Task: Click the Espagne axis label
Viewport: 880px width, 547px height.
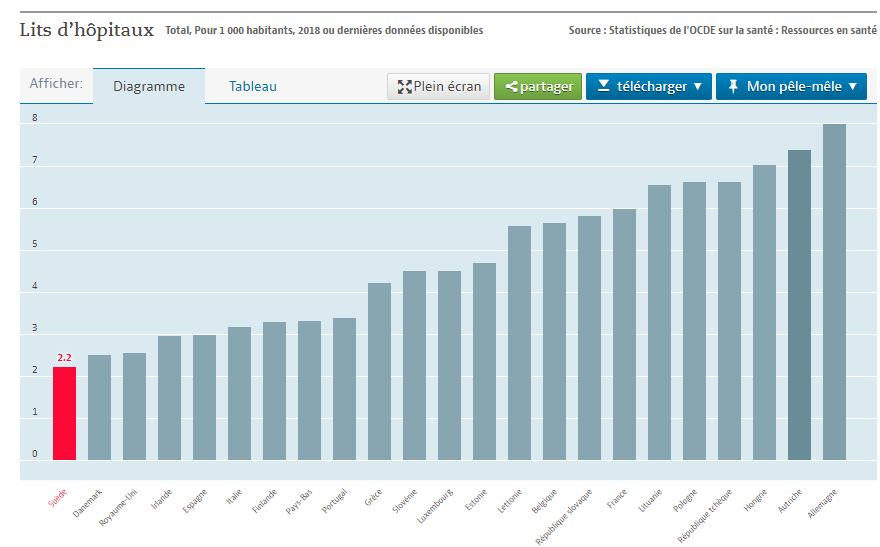Action: coord(195,501)
